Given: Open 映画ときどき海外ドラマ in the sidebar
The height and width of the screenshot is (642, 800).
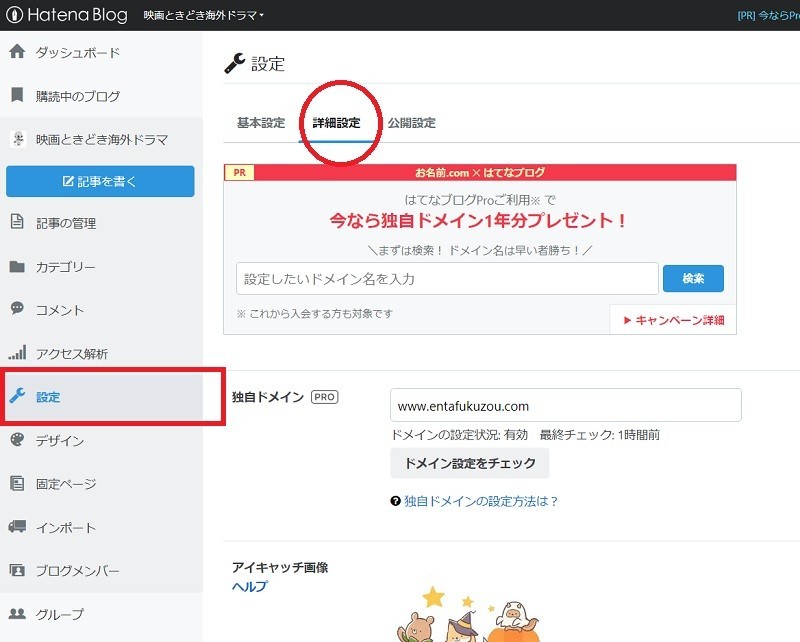Looking at the screenshot, I should point(101,139).
